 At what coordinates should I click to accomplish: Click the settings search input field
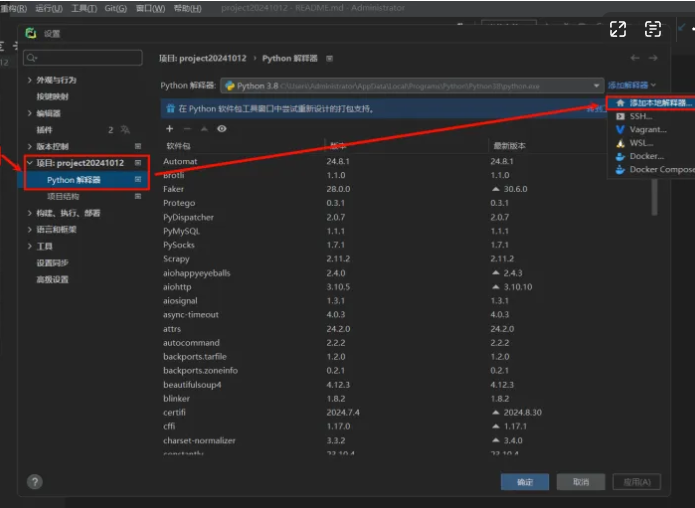pyautogui.click(x=83, y=58)
